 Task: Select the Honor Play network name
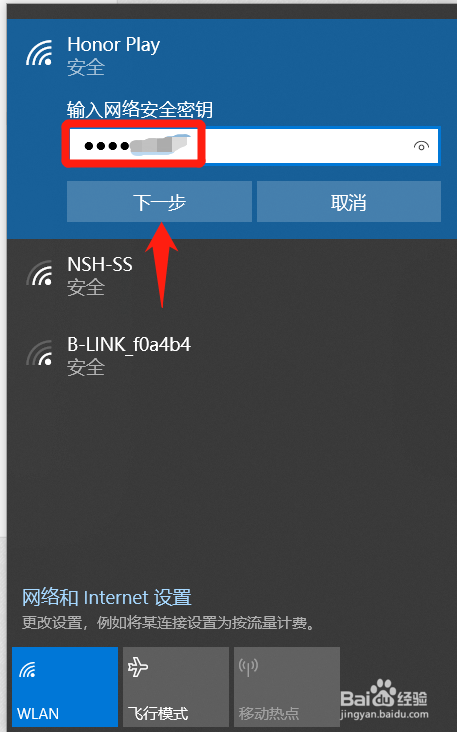pyautogui.click(x=113, y=45)
